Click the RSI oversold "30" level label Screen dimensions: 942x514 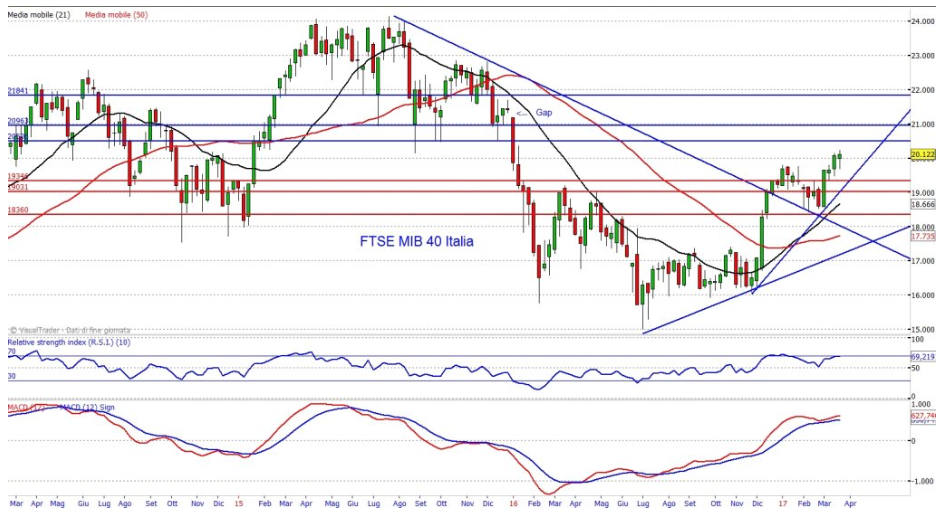(11, 376)
